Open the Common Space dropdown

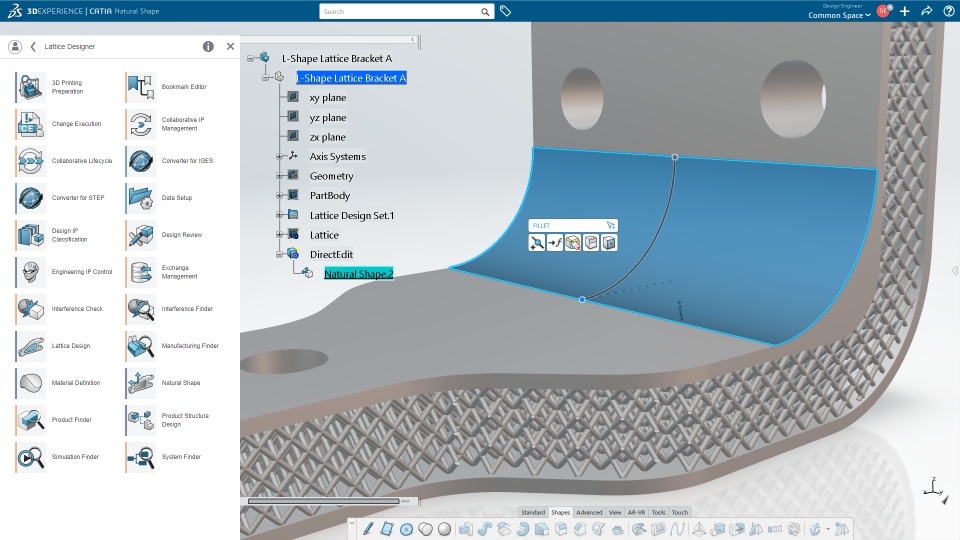click(839, 15)
